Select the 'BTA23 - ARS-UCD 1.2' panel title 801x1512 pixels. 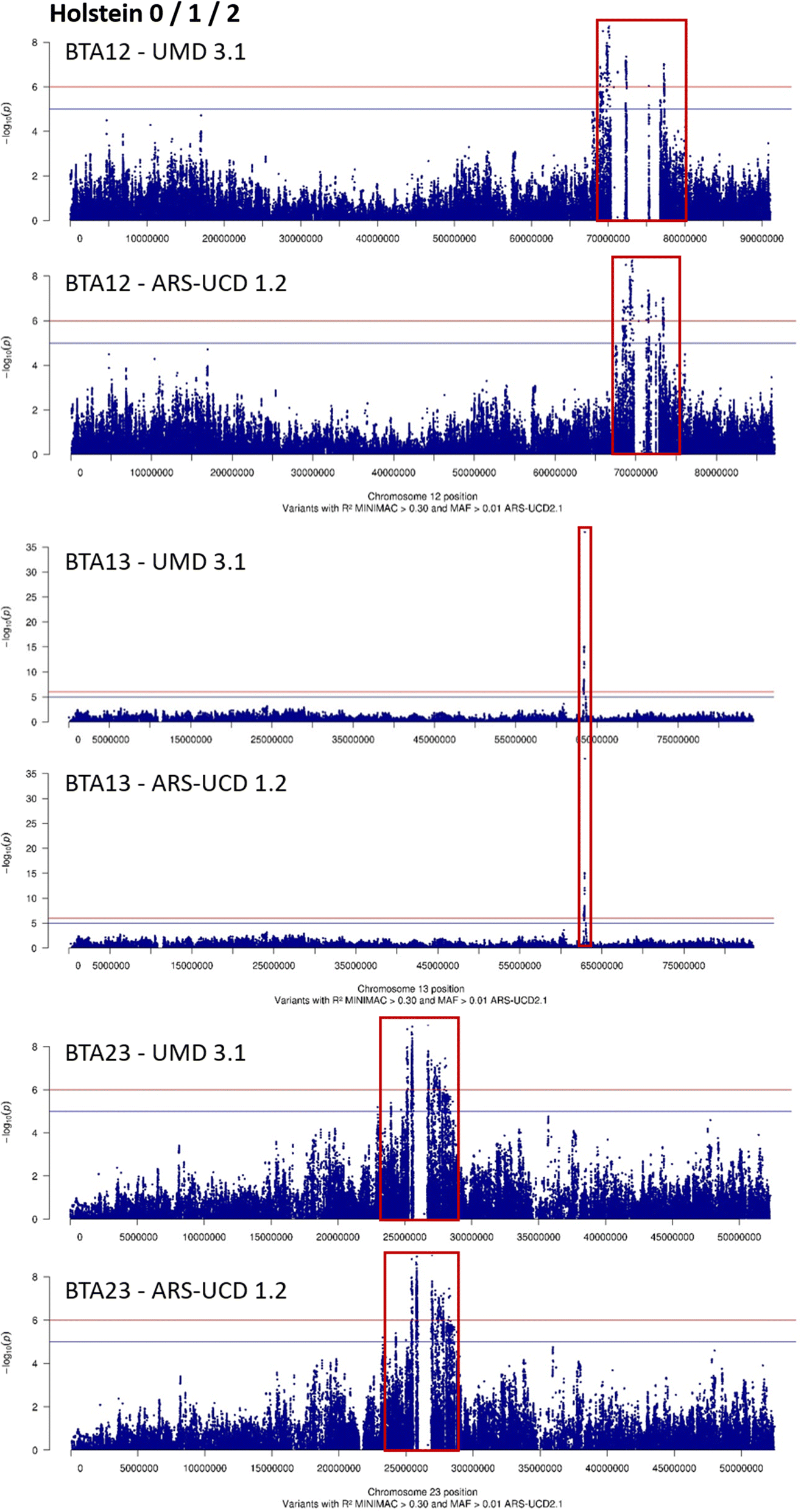click(x=175, y=1291)
